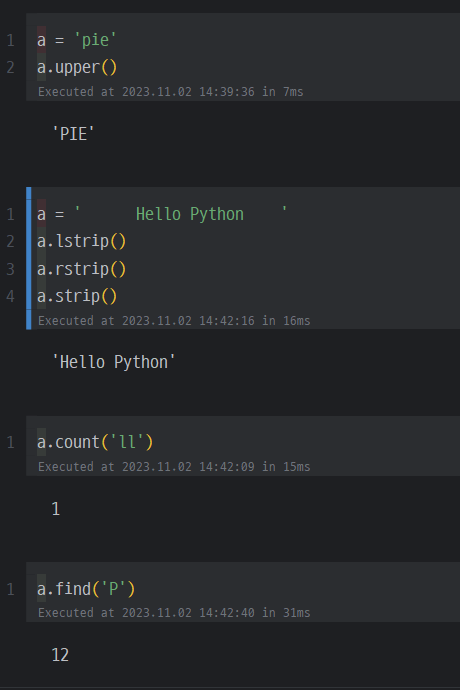Image resolution: width=460 pixels, height=690 pixels.
Task: Click the 'Executed at 2023.11.02 14:42:09 in 15ms' status
Action: point(174,466)
